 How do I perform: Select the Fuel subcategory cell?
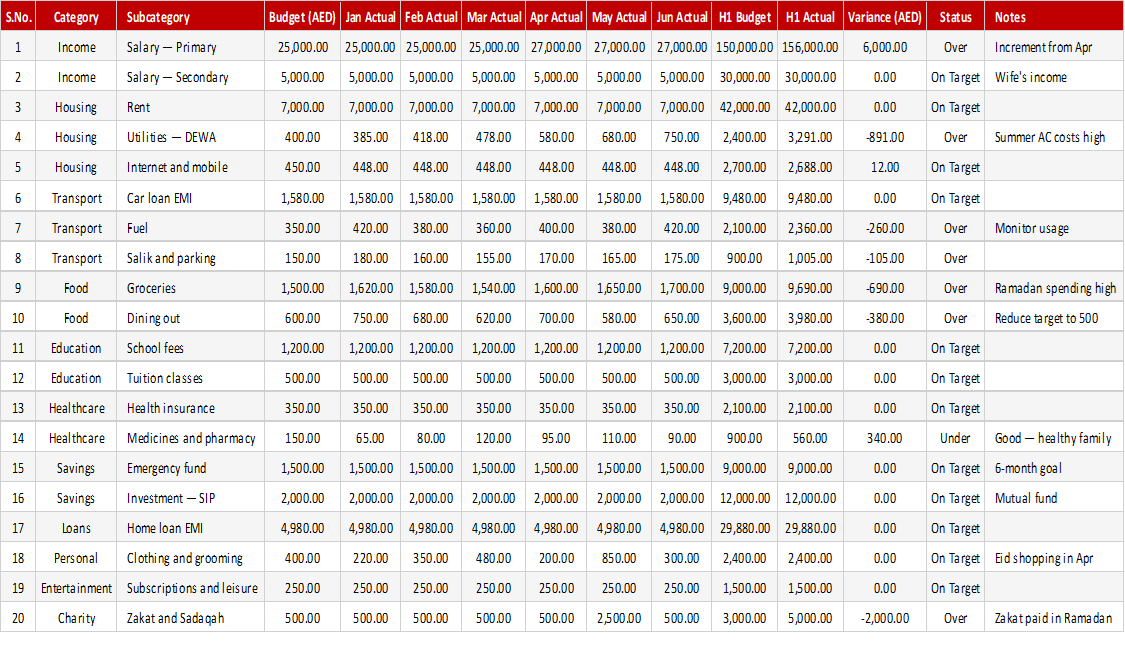pos(190,228)
